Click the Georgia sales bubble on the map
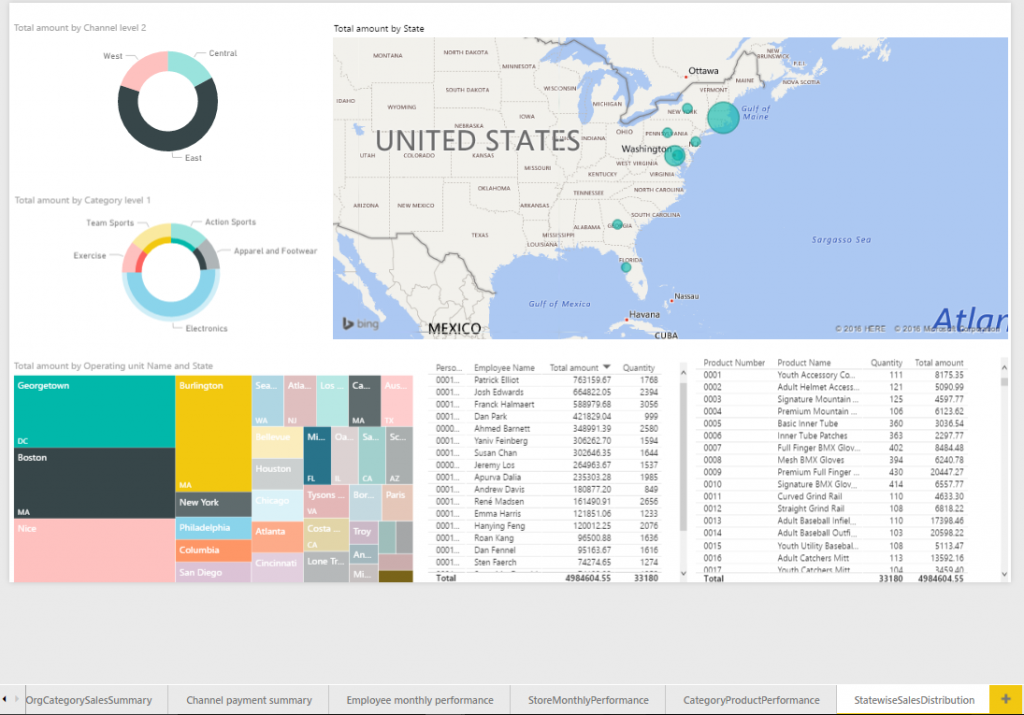 click(x=617, y=226)
